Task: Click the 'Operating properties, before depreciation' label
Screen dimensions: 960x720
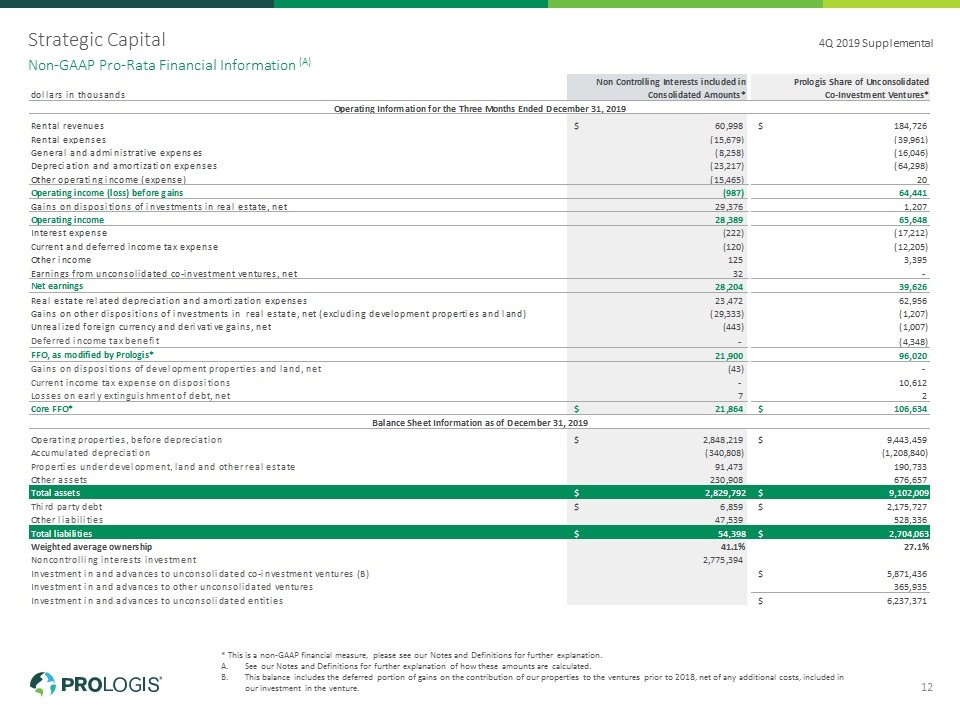Action: 126,440
